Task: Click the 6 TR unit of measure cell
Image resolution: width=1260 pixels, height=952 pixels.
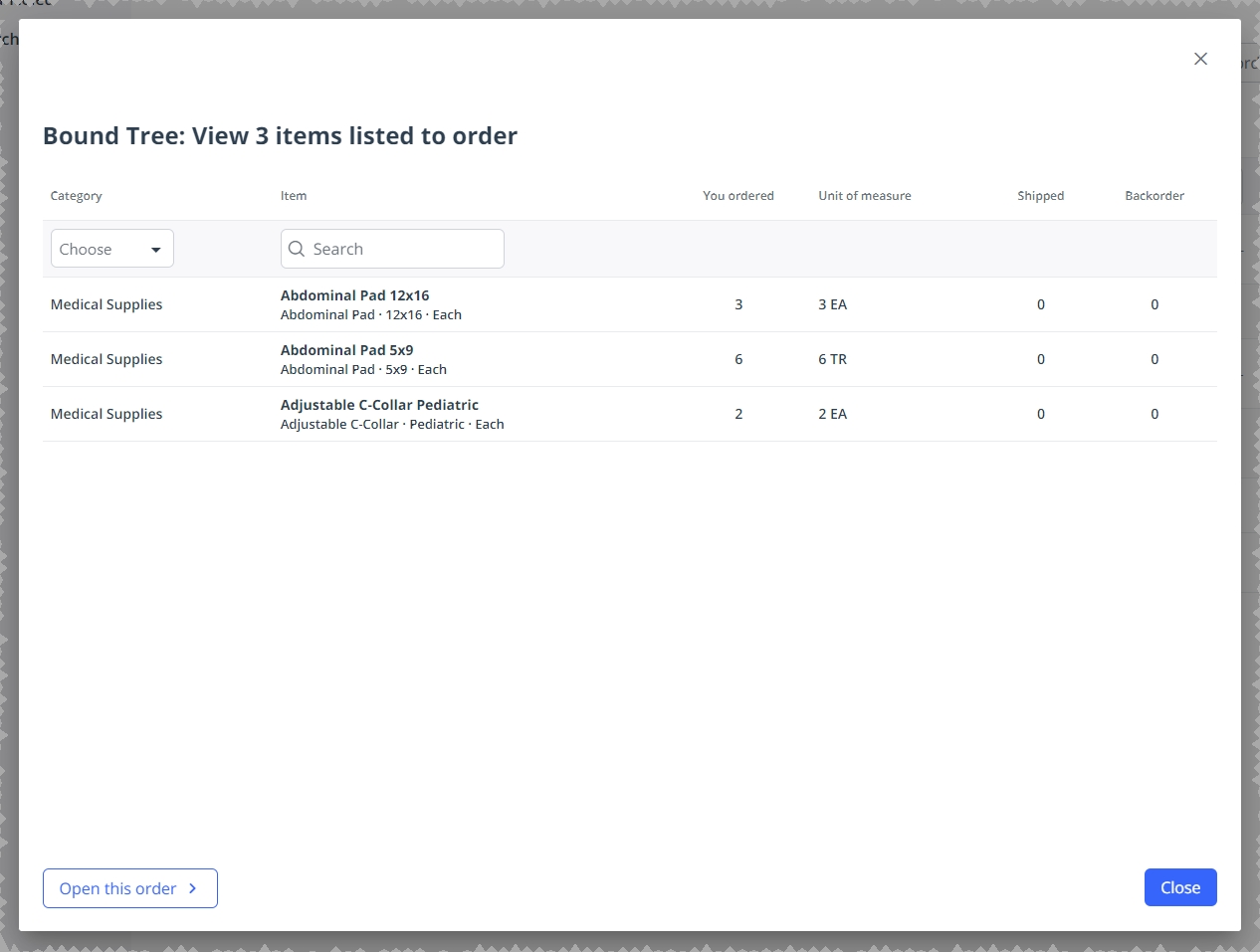Action: click(x=833, y=359)
